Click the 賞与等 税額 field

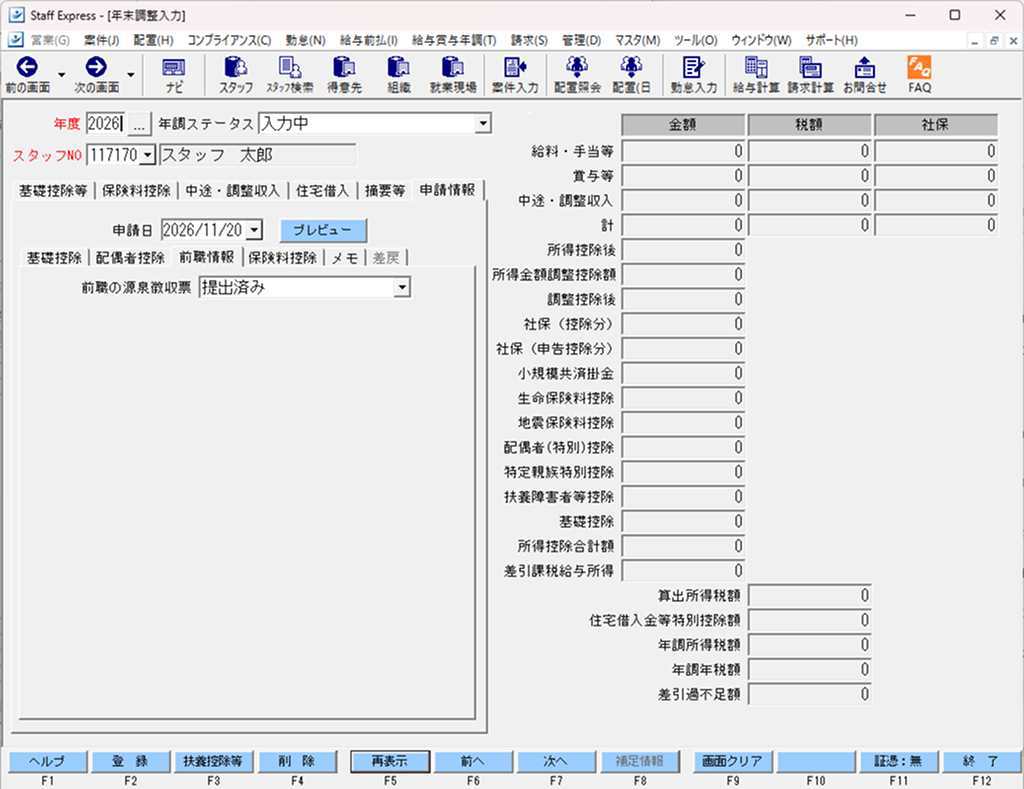point(809,176)
